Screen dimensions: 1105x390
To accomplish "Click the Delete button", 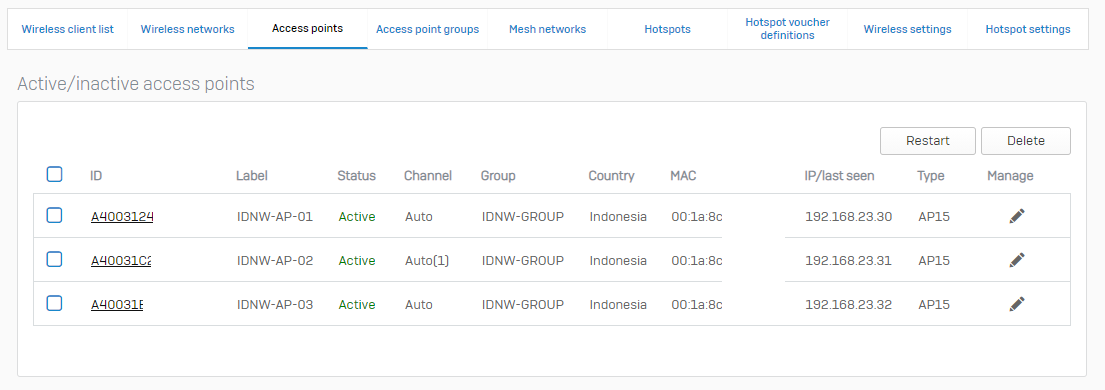I will [x=1025, y=141].
